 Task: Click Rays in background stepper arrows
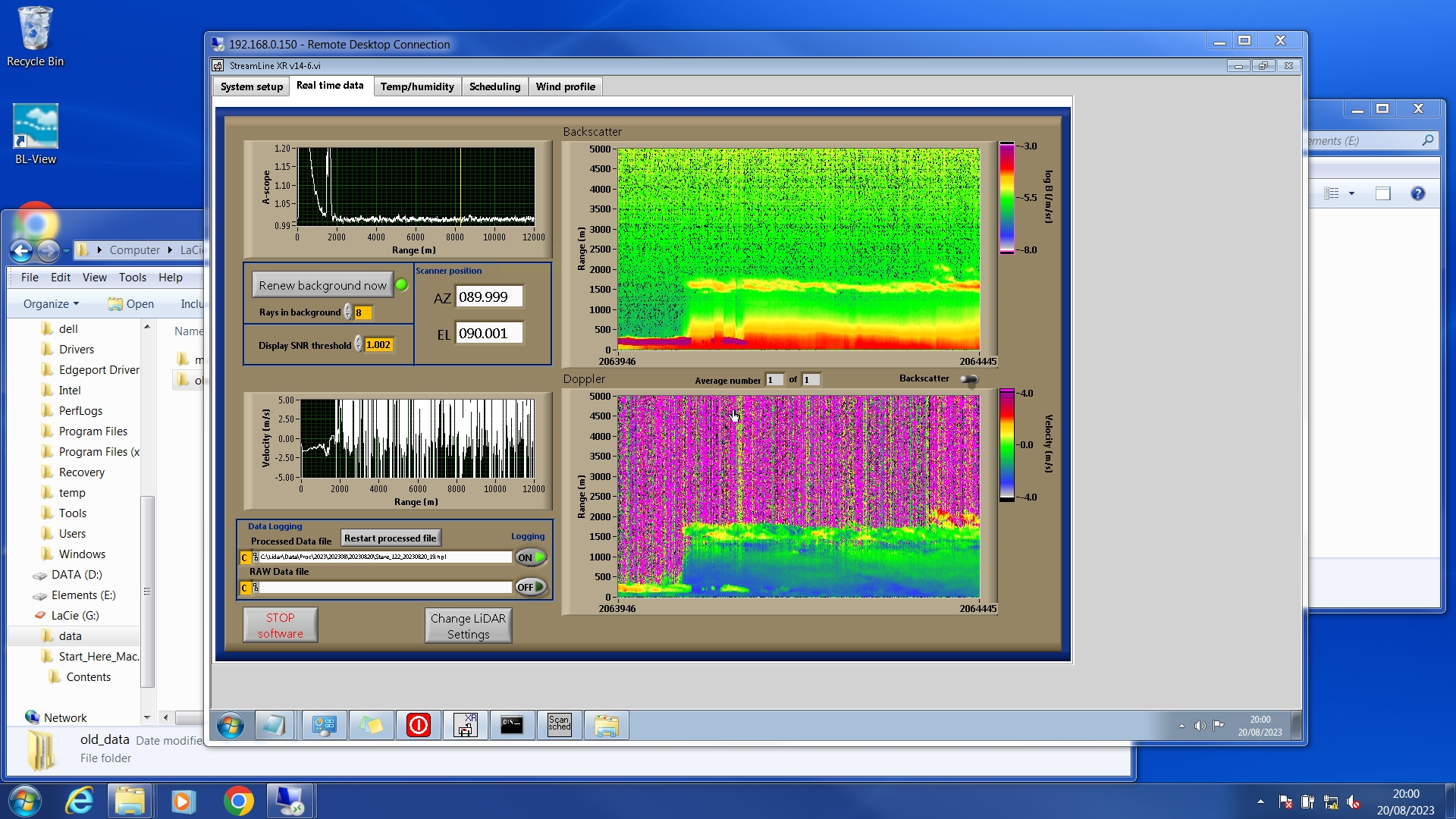348,312
